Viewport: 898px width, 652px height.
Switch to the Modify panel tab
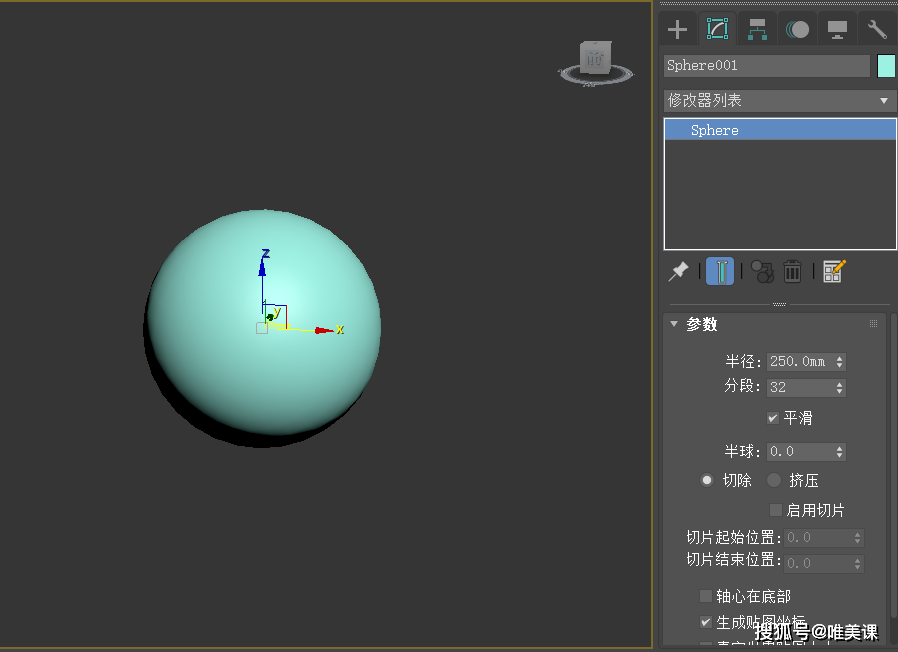(x=717, y=29)
